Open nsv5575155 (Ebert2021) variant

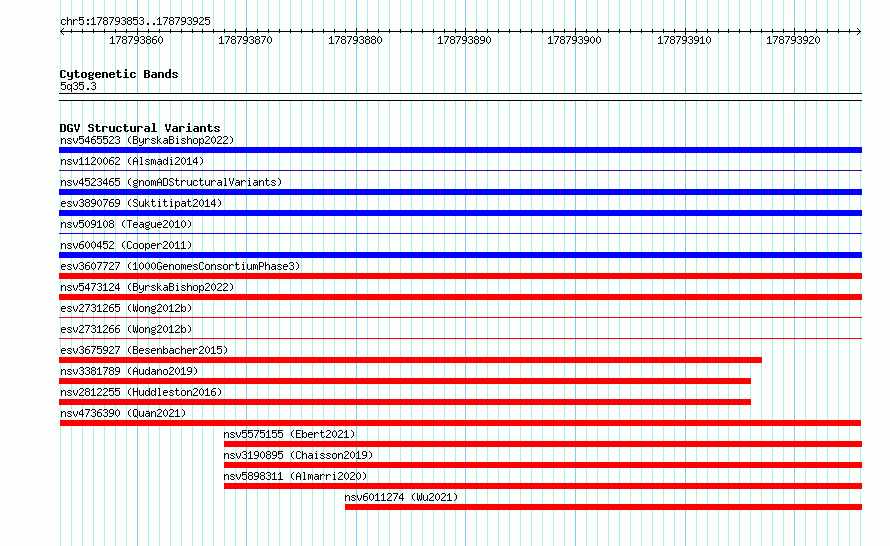(x=289, y=434)
